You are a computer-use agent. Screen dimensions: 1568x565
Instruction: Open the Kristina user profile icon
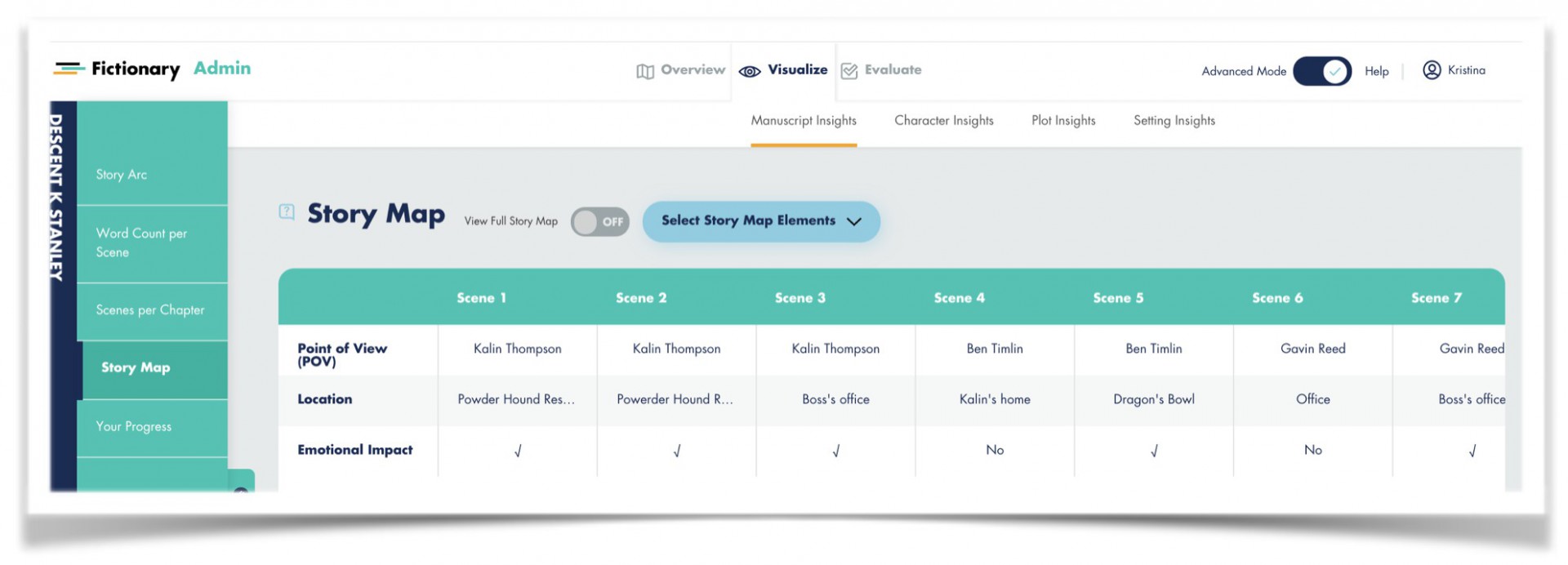coord(1432,70)
